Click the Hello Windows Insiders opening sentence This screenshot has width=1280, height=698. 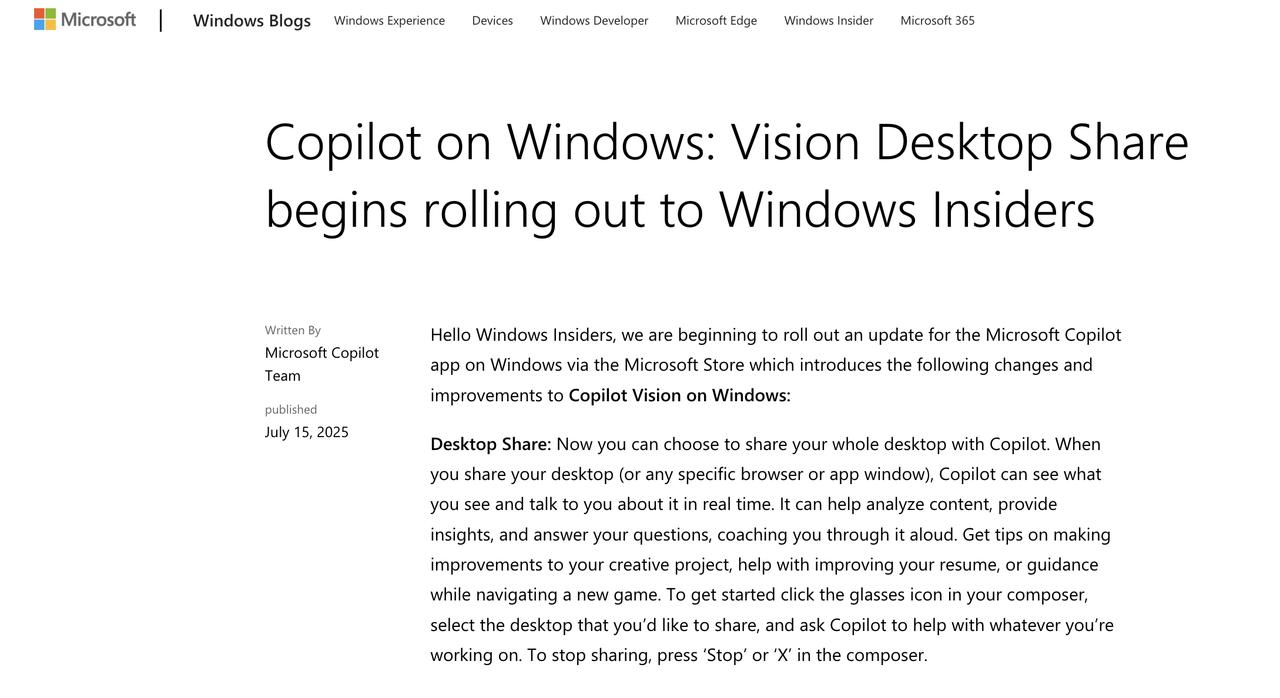pos(776,364)
